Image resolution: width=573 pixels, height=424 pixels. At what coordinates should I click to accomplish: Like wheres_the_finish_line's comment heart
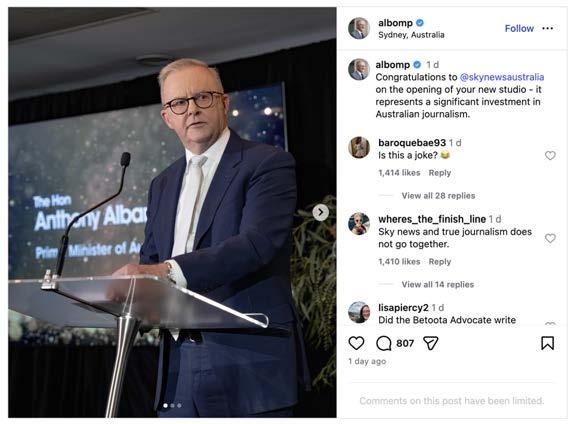pos(550,238)
